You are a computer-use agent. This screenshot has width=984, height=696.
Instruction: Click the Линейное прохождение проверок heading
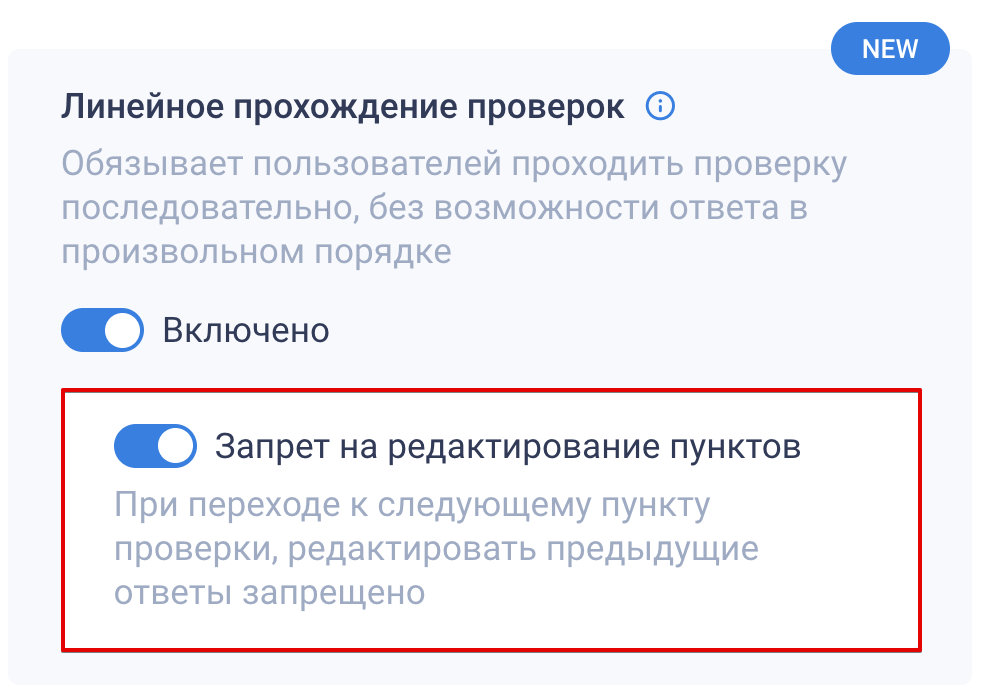(343, 107)
